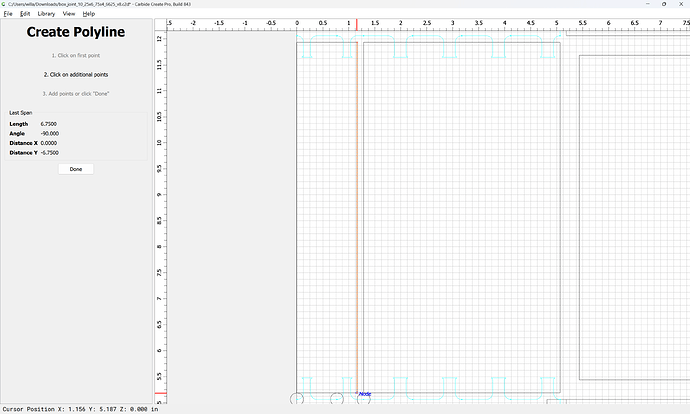
Task: Open the Help menu
Action: tap(88, 14)
